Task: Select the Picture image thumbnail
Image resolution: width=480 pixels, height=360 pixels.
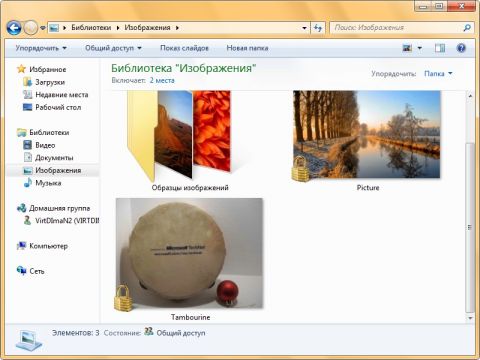Action: click(367, 134)
